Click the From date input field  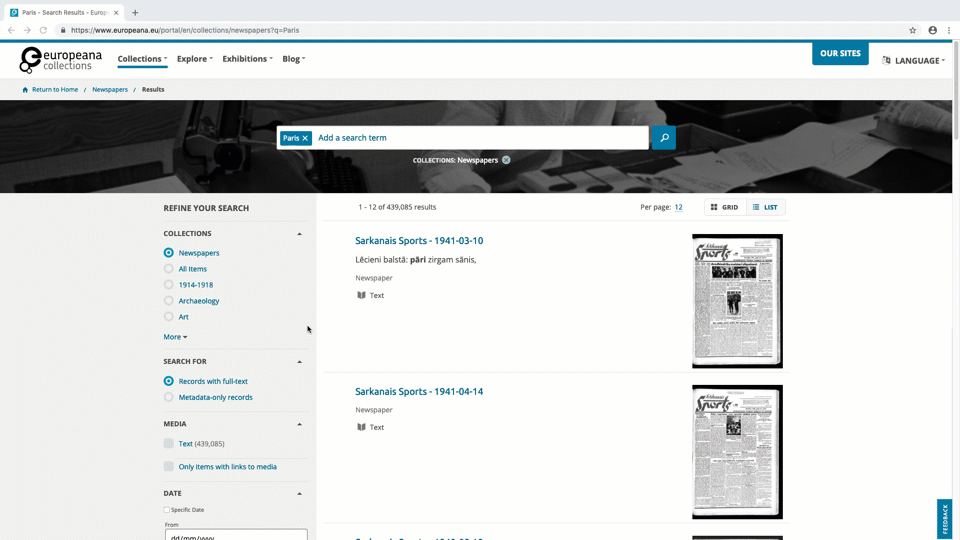236,535
